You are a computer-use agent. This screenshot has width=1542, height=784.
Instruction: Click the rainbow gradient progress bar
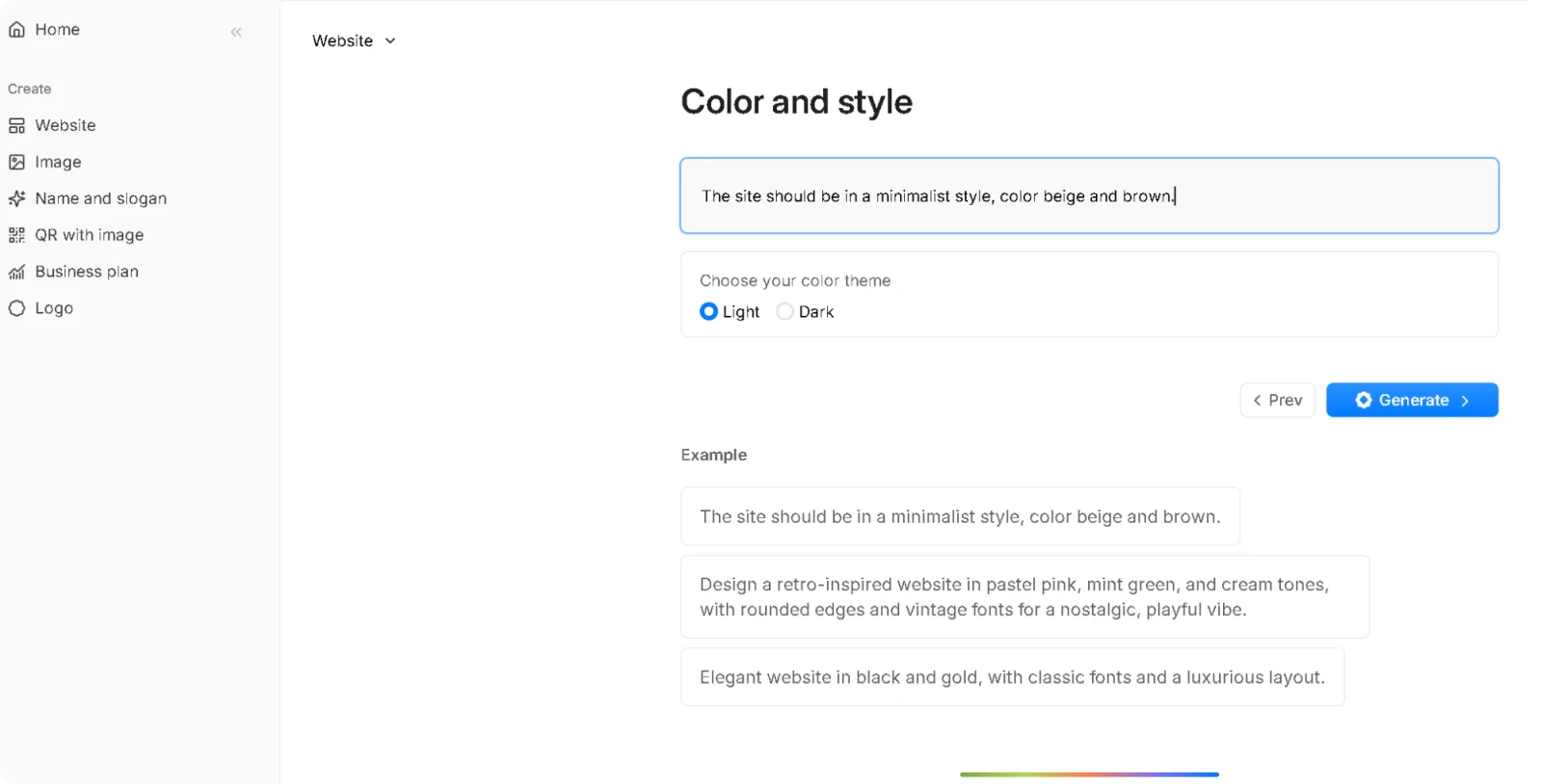pos(1089,774)
